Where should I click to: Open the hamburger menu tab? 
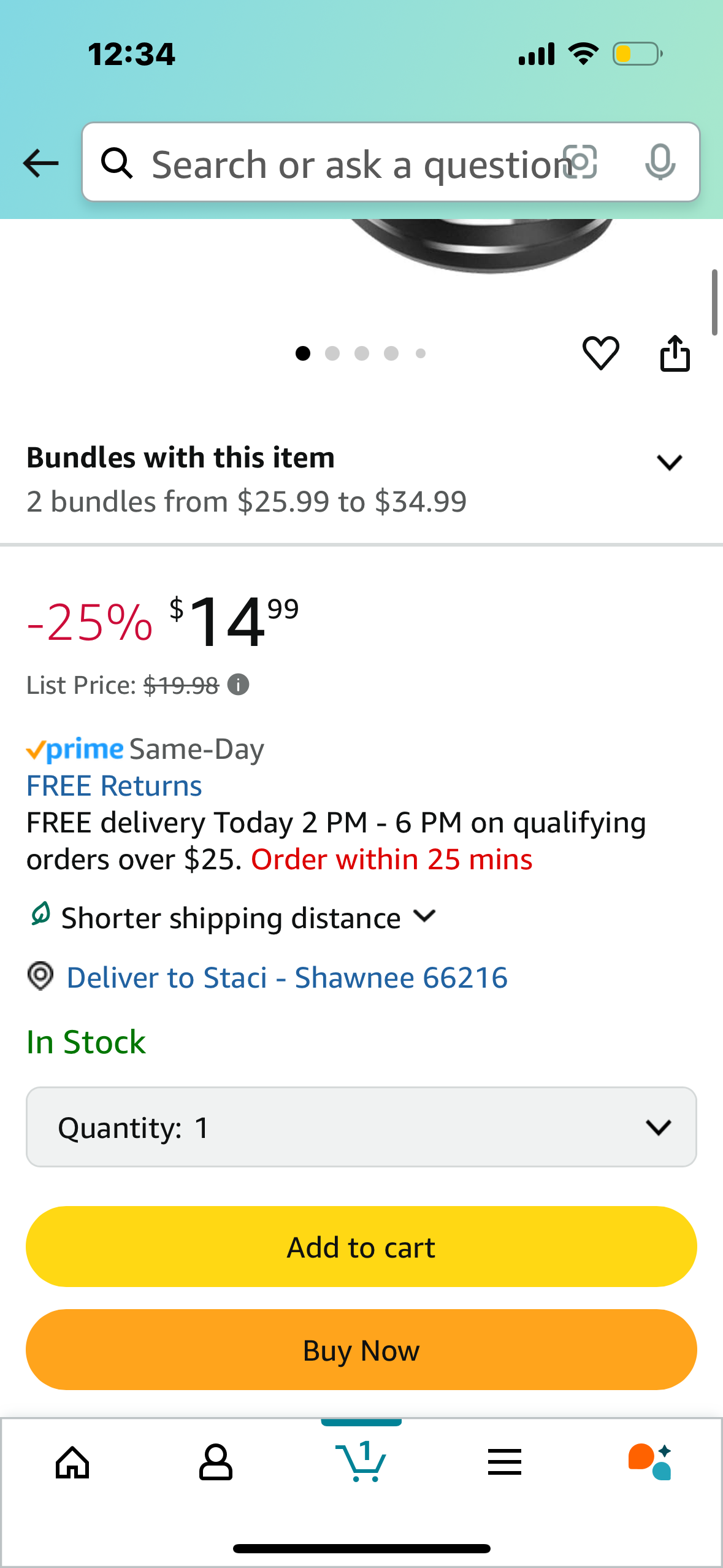(505, 1462)
